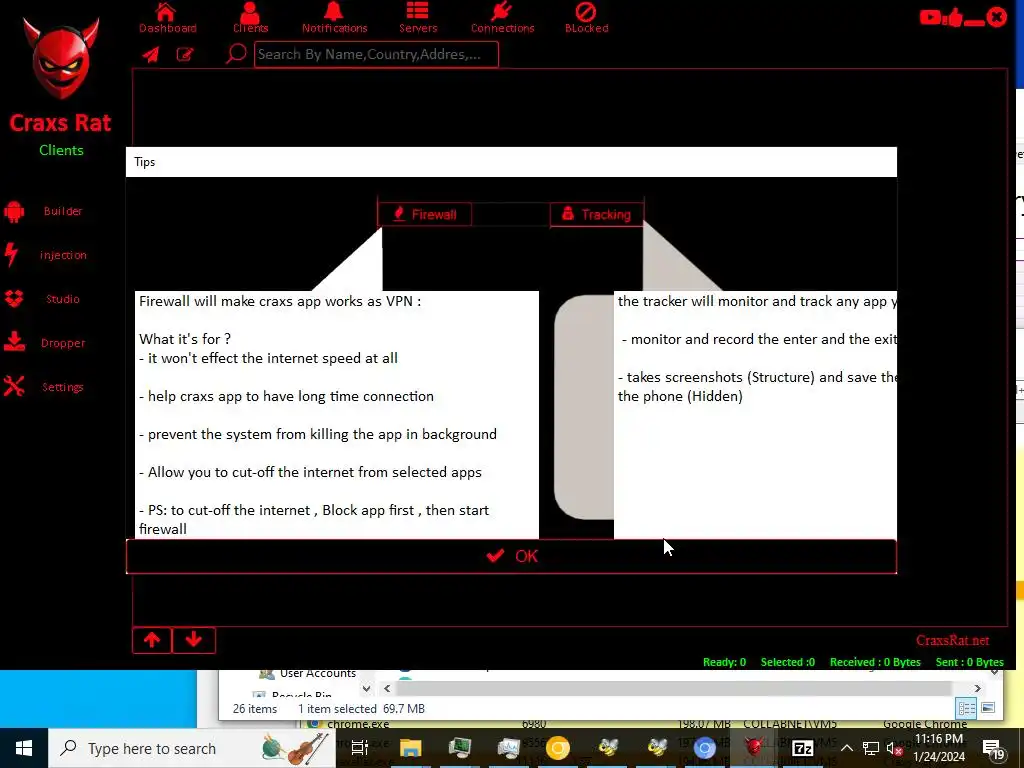Screen dimensions: 1024x768
Task: Open Settings from the sidebar
Action: 46,387
